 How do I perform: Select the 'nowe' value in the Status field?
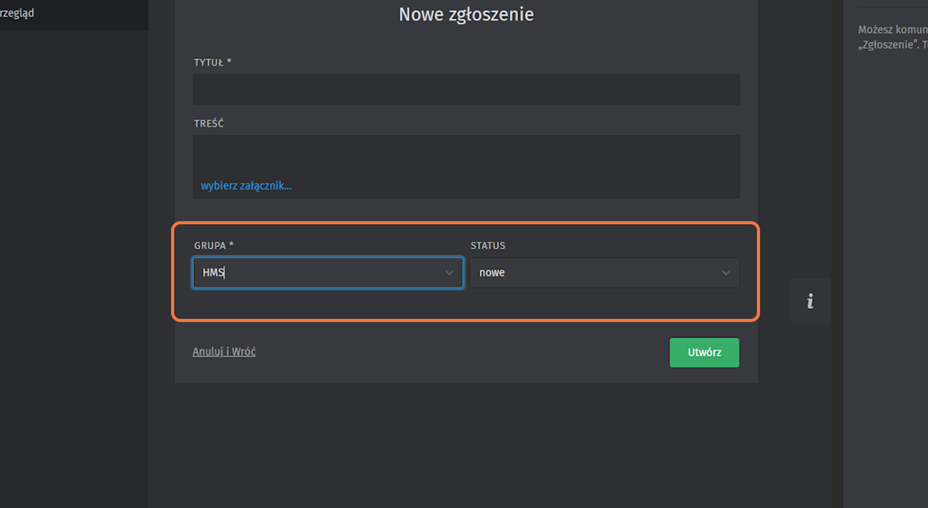(492, 273)
